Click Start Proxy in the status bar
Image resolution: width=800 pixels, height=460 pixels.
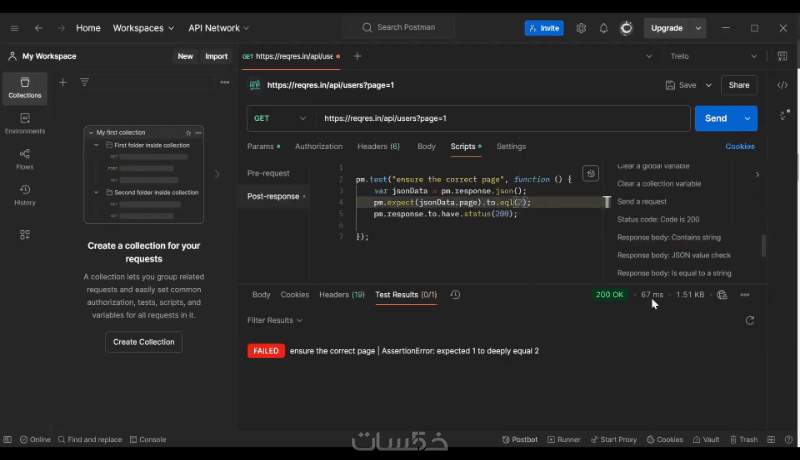tap(614, 440)
